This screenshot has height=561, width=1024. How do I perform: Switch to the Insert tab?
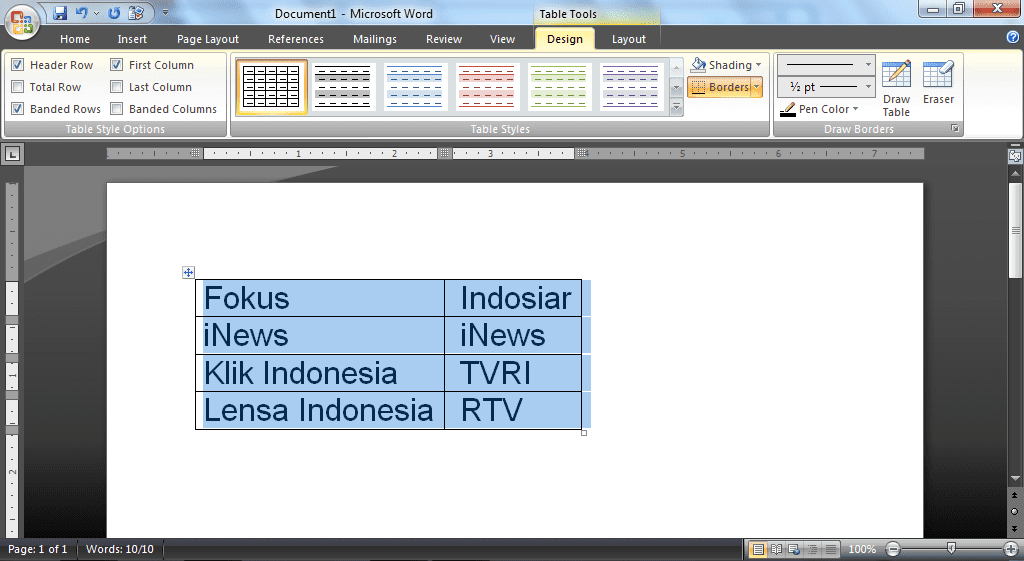pos(132,39)
